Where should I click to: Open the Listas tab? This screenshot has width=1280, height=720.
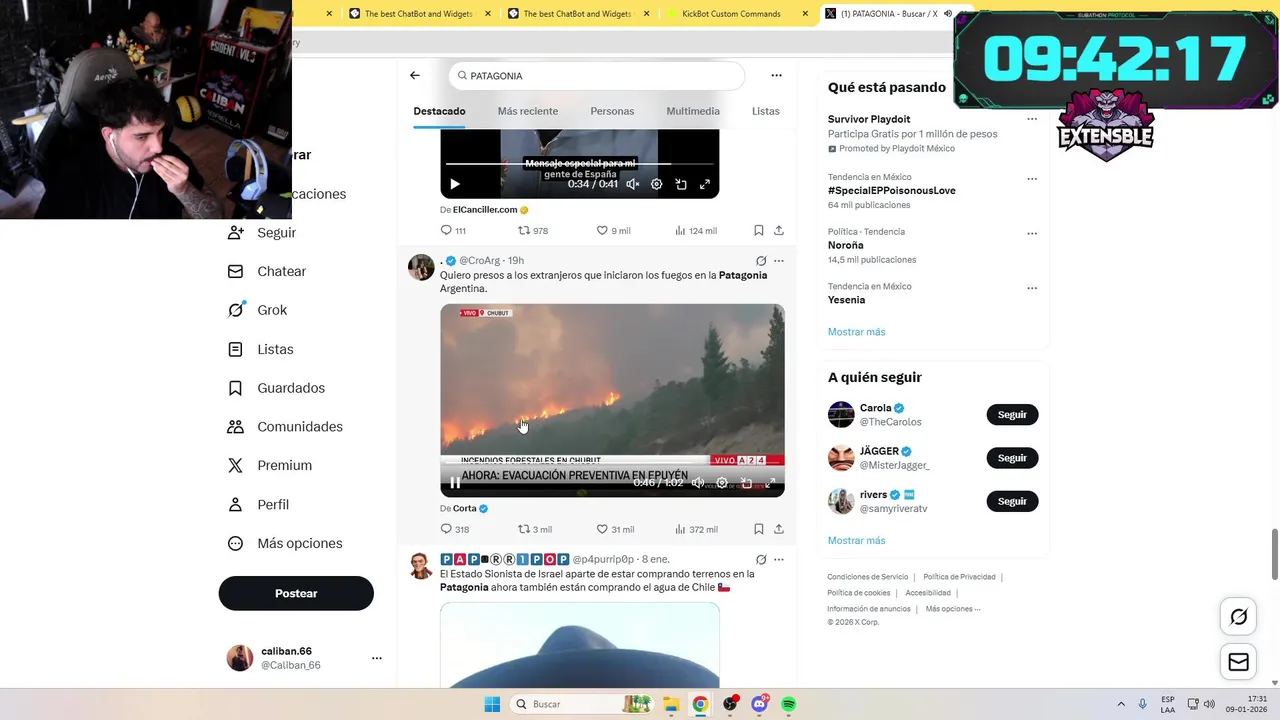pos(765,111)
